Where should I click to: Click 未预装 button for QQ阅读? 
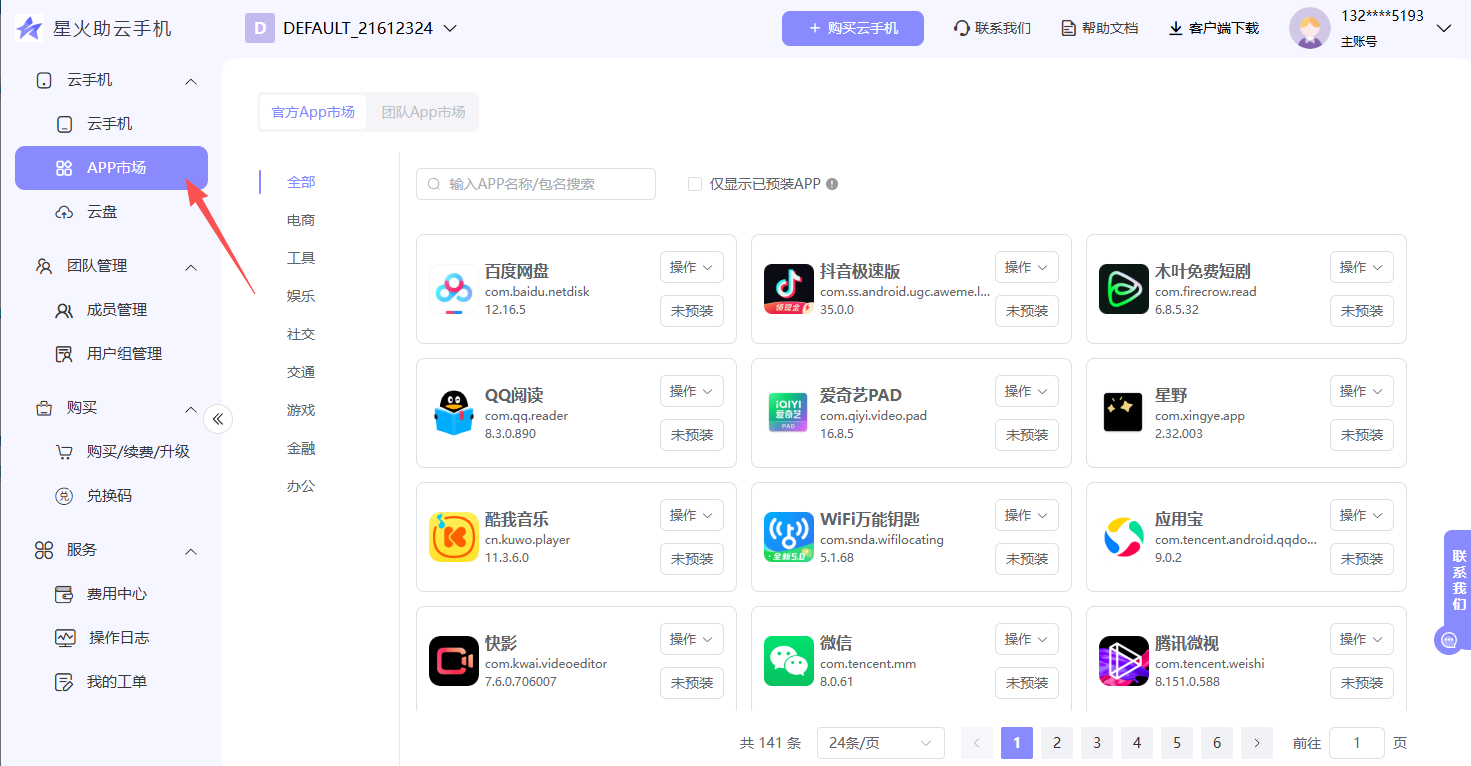tap(692, 435)
